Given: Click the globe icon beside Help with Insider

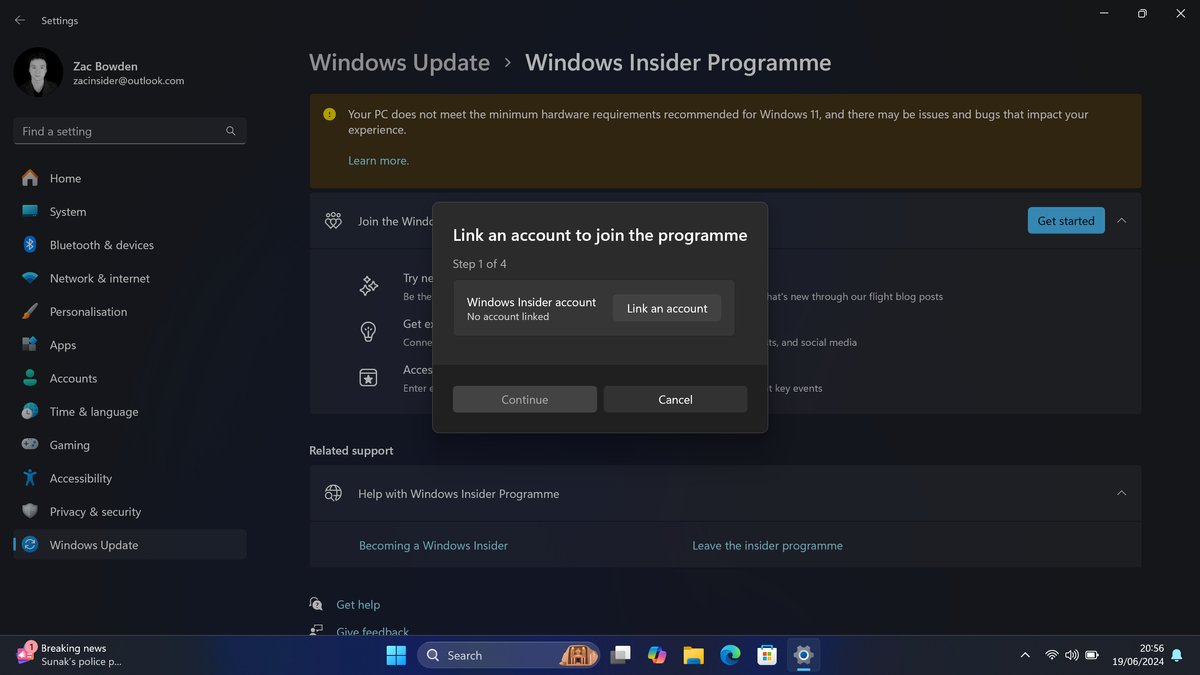Looking at the screenshot, I should pyautogui.click(x=333, y=493).
